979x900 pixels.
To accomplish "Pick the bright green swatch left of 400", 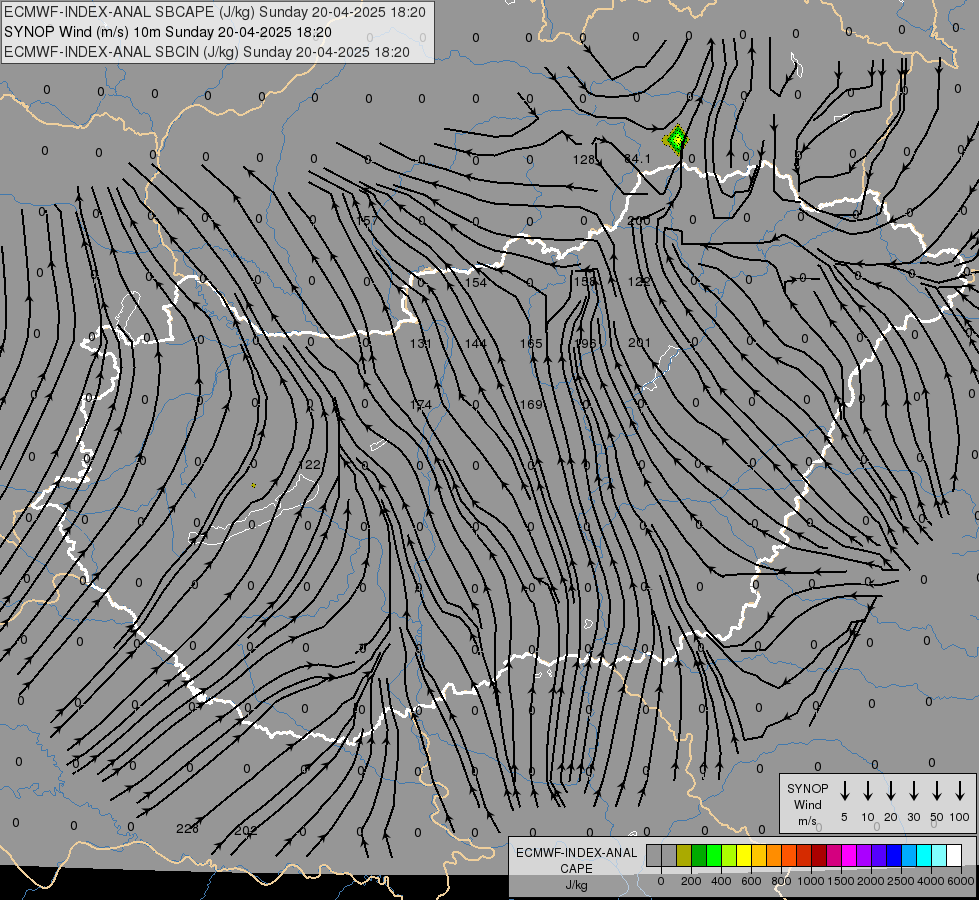I will click(714, 856).
